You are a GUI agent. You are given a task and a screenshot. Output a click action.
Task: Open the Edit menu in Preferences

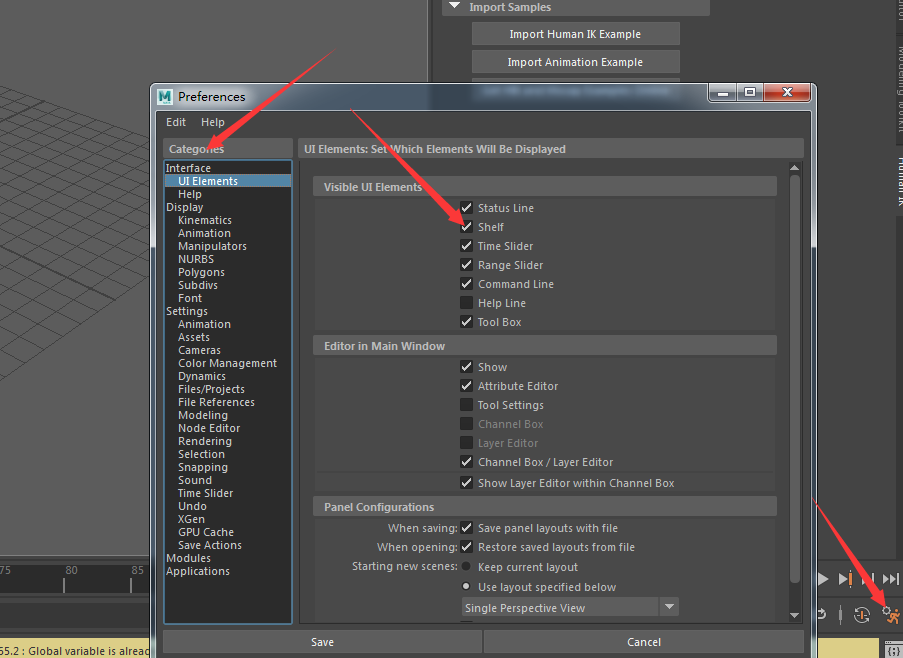coord(176,122)
